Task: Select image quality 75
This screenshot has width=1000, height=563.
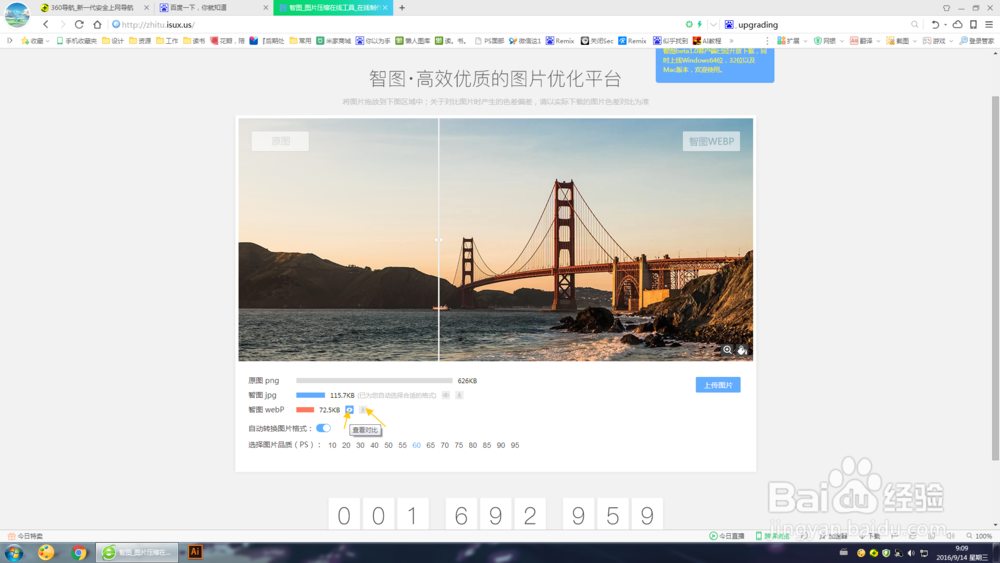Action: 459,445
